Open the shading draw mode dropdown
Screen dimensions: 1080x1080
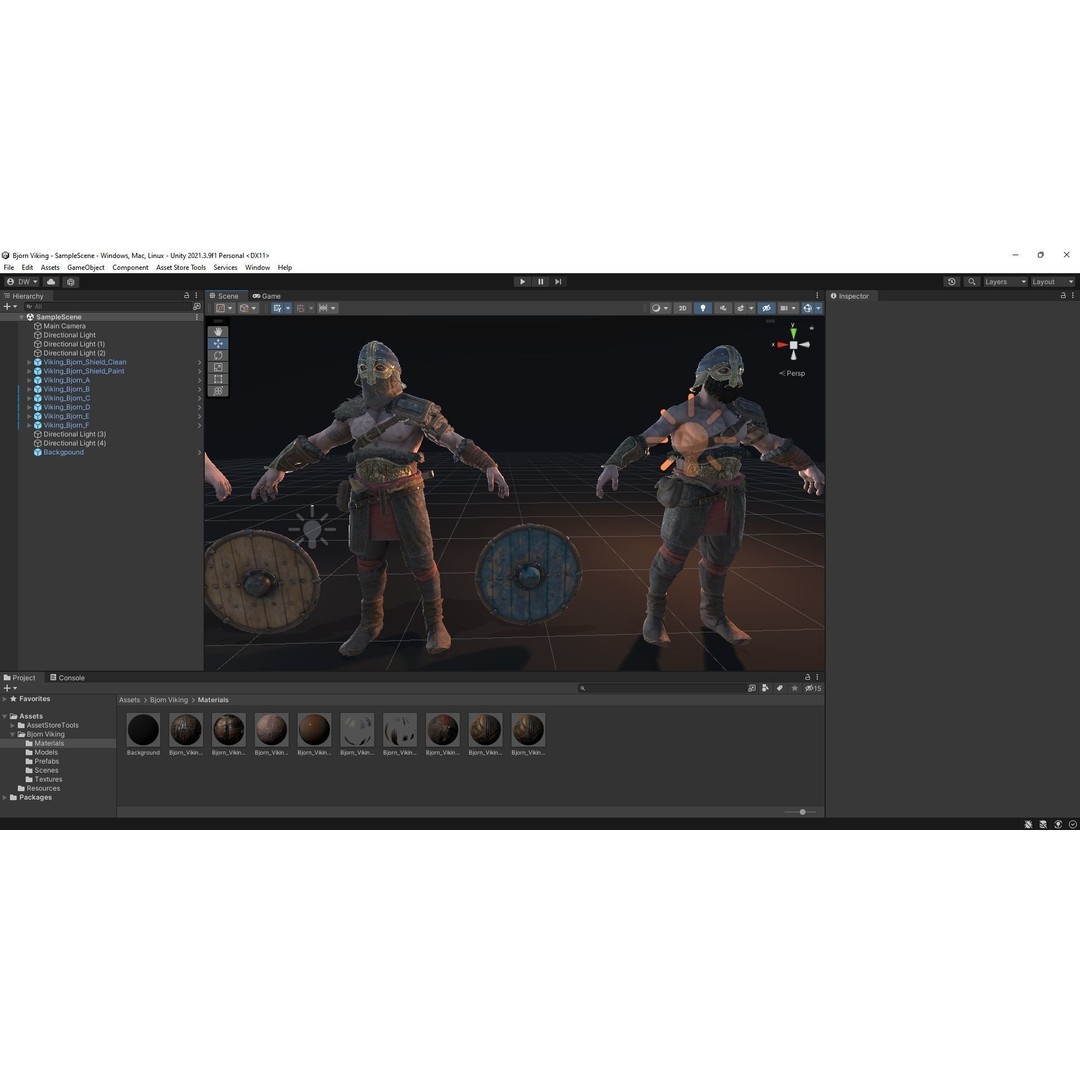[x=659, y=309]
